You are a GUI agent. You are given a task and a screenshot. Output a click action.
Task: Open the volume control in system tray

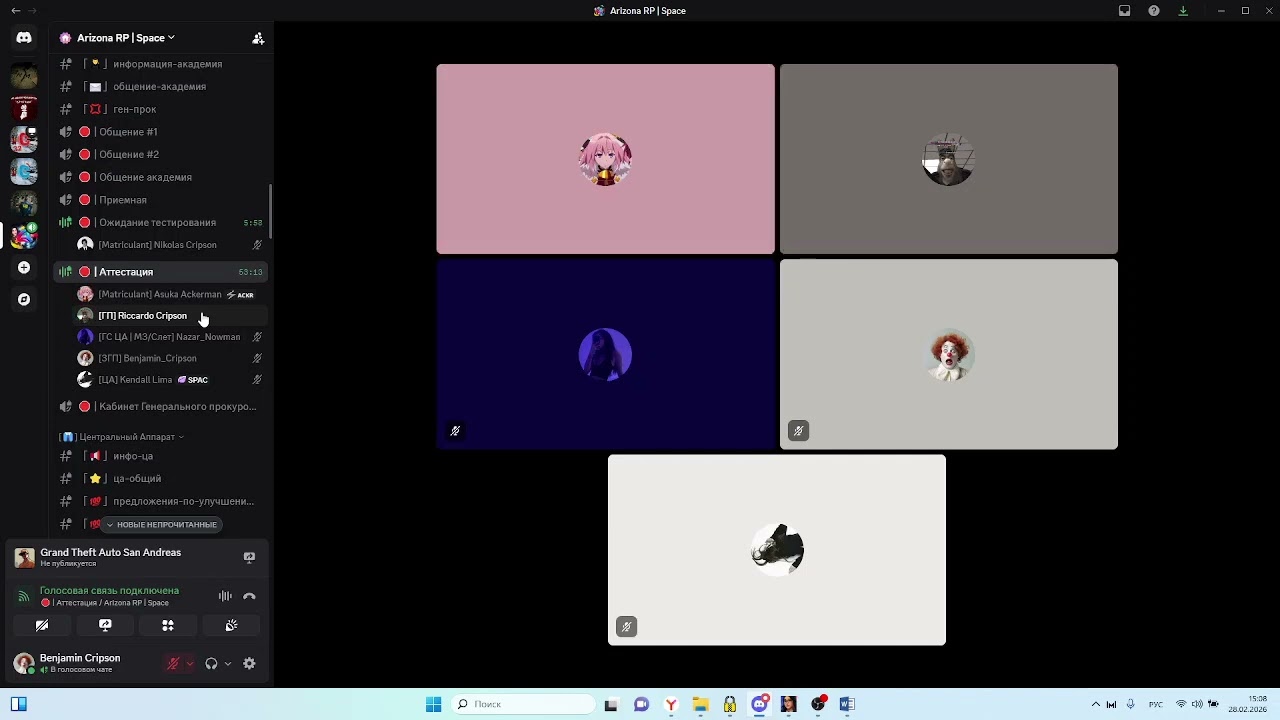(x=1199, y=704)
